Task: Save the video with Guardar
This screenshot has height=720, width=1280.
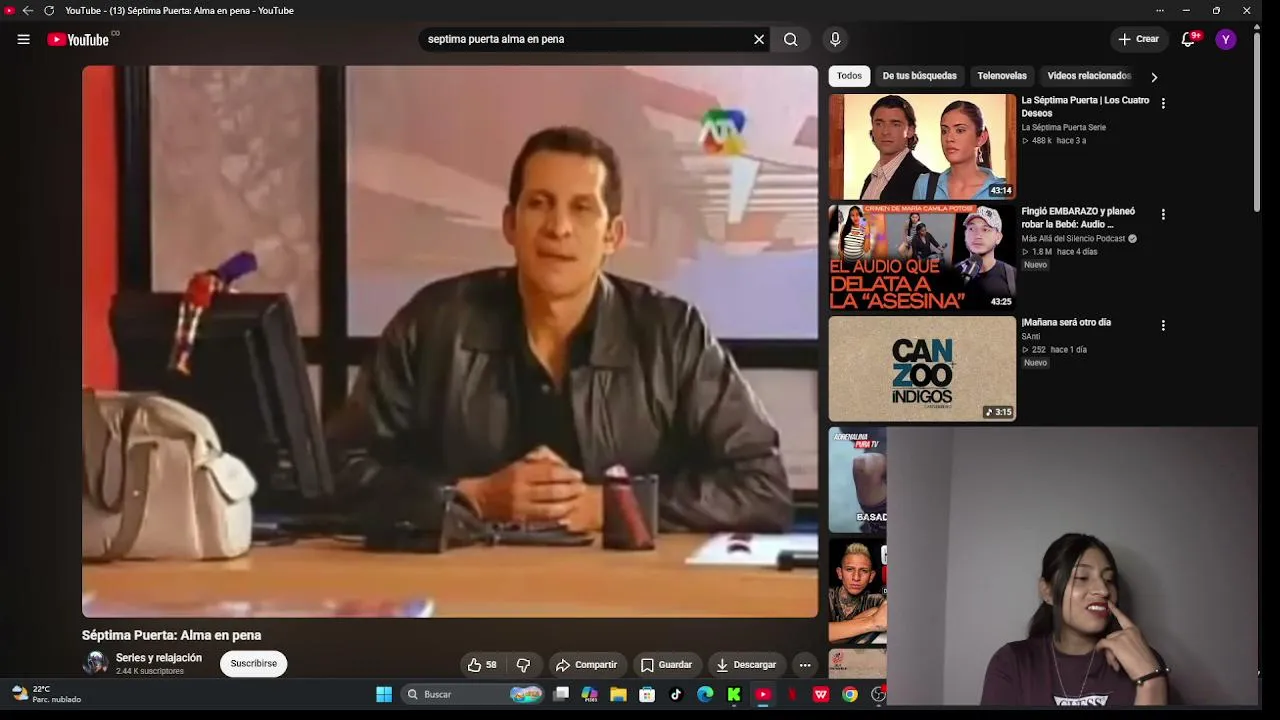Action: click(666, 665)
